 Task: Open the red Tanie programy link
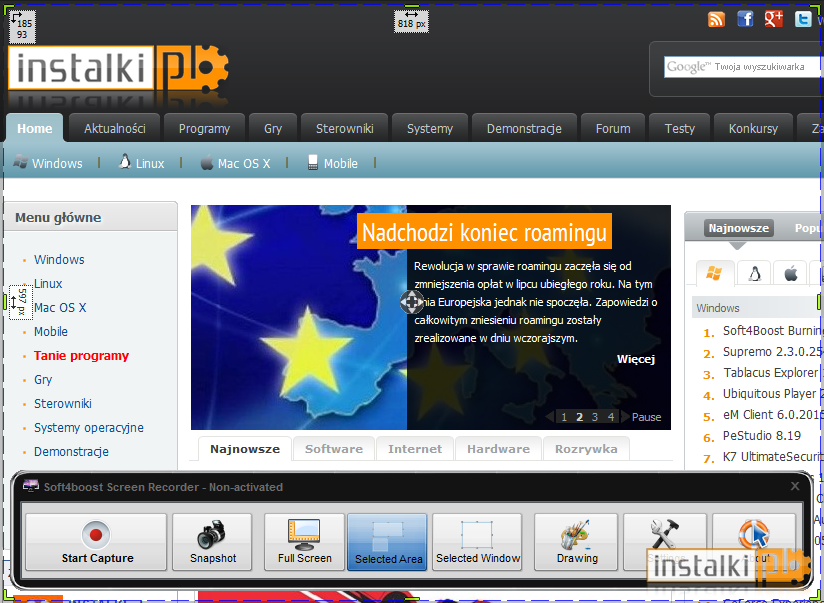coord(81,356)
